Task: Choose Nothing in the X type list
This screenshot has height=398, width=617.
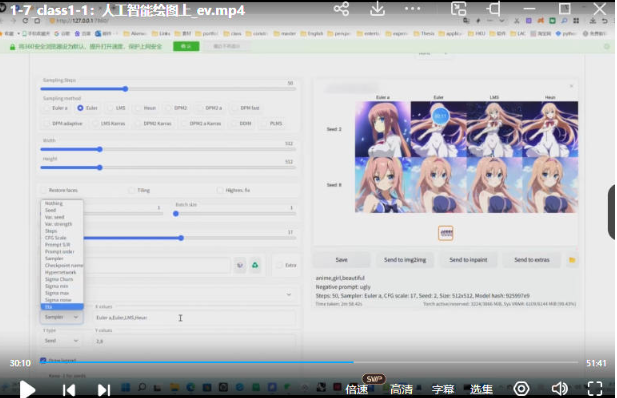Action: [62, 204]
